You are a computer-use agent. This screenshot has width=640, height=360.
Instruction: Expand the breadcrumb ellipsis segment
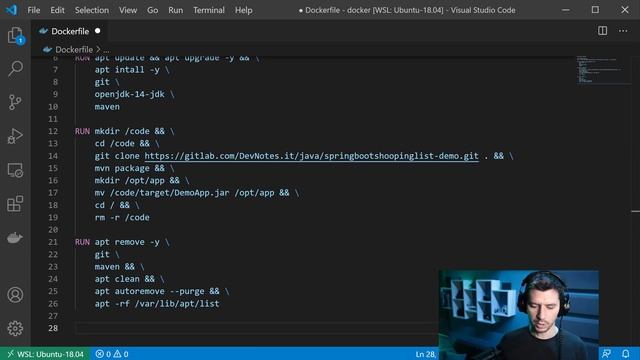[106, 50]
